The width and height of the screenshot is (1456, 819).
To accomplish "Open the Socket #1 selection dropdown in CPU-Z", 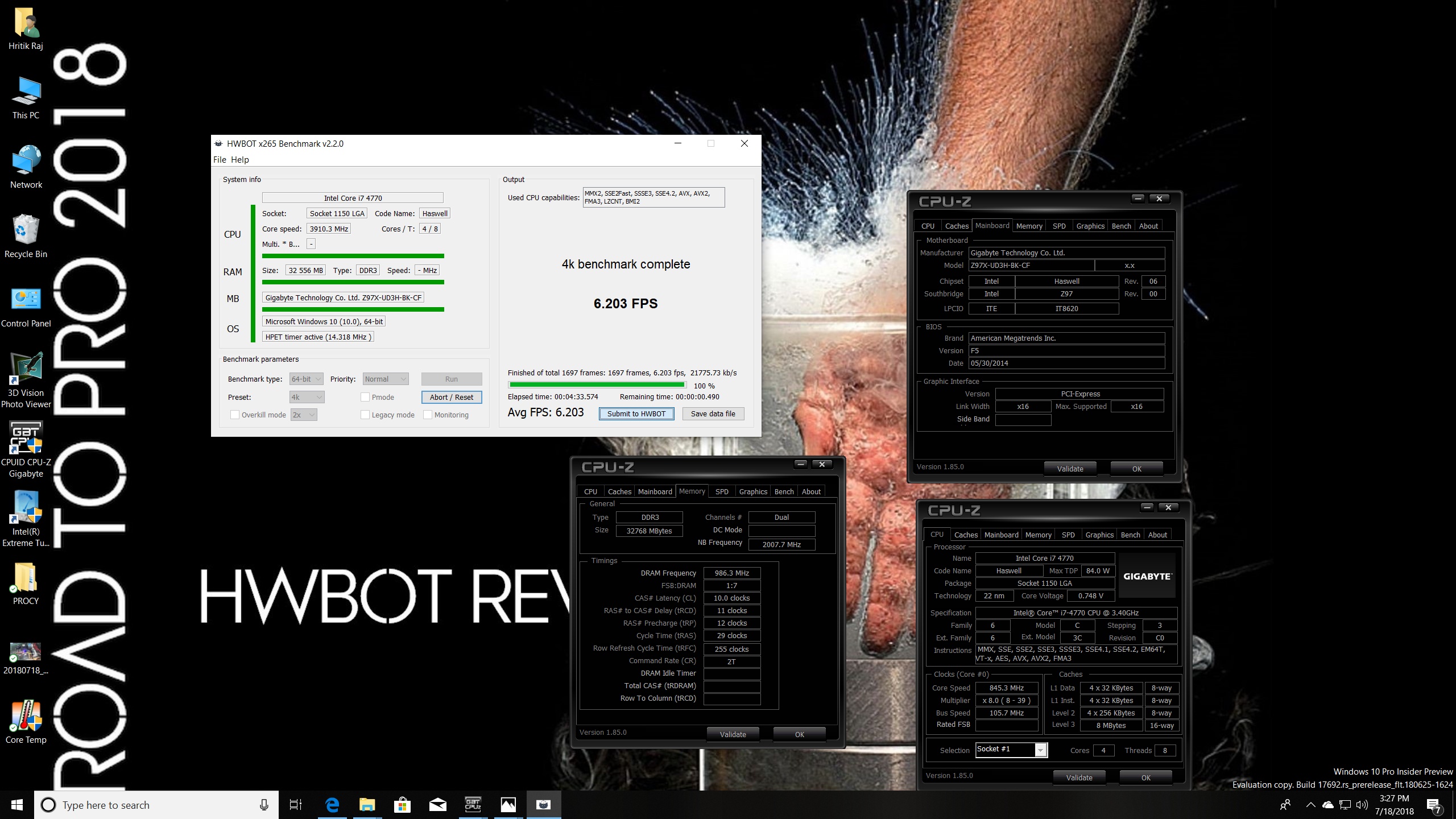I will tap(1011, 750).
